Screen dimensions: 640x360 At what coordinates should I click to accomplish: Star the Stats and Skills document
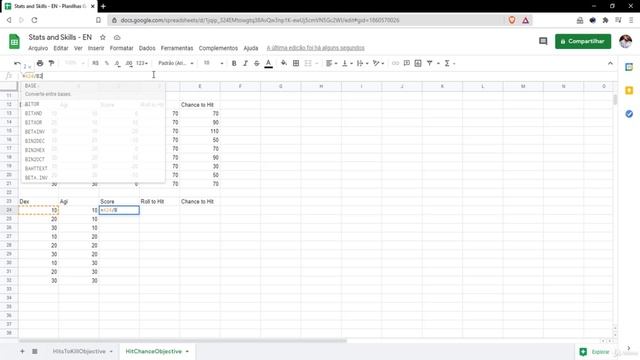(103, 38)
